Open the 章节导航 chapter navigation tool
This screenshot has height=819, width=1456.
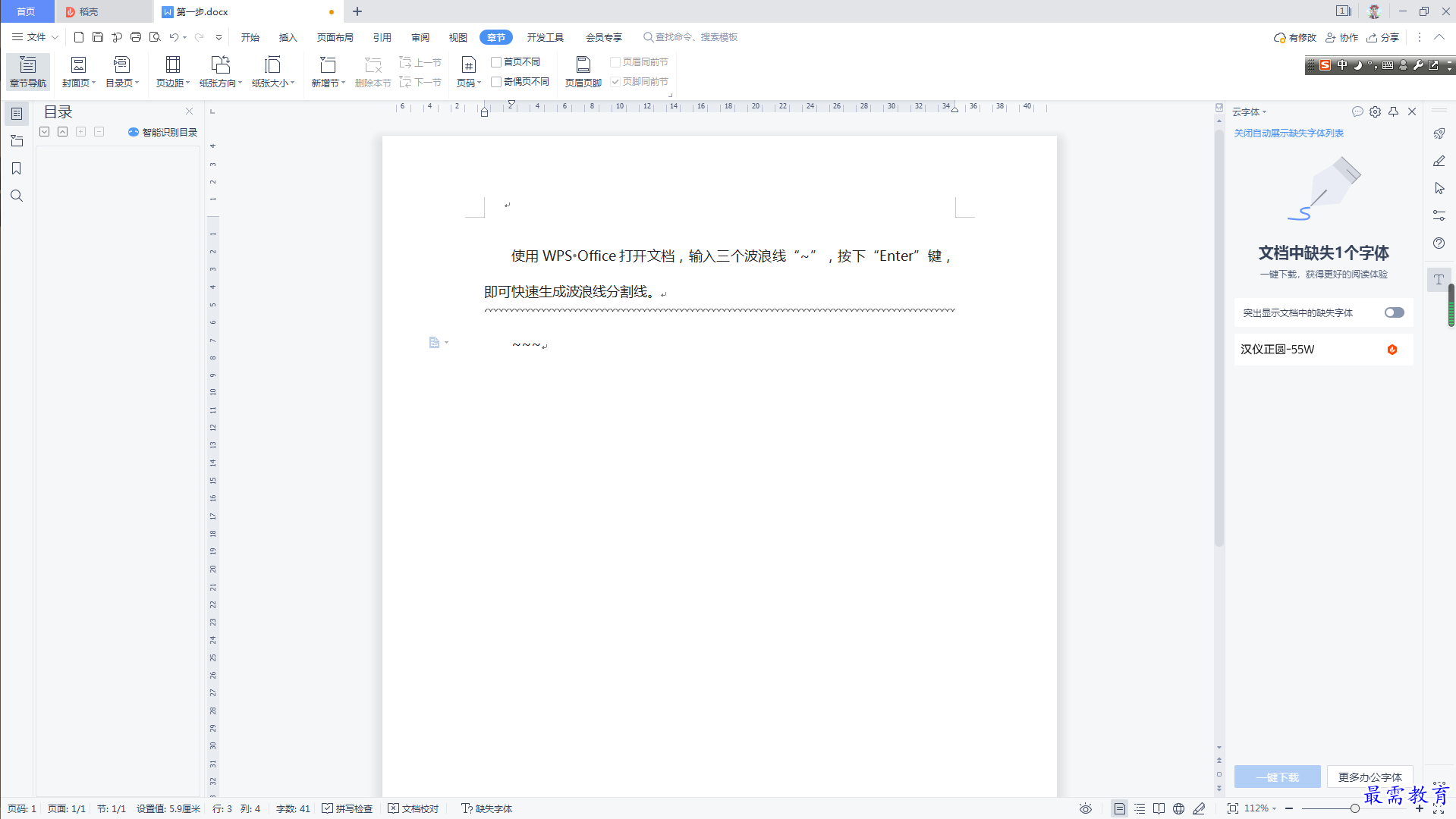tap(28, 71)
